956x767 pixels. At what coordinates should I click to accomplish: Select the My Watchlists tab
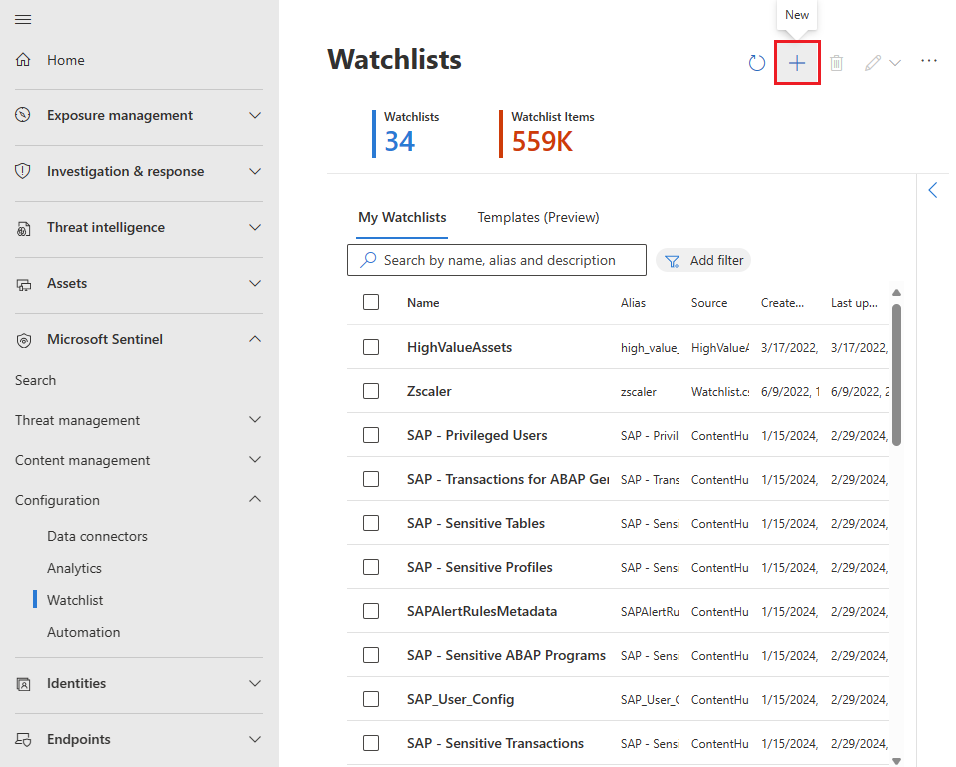pyautogui.click(x=402, y=217)
